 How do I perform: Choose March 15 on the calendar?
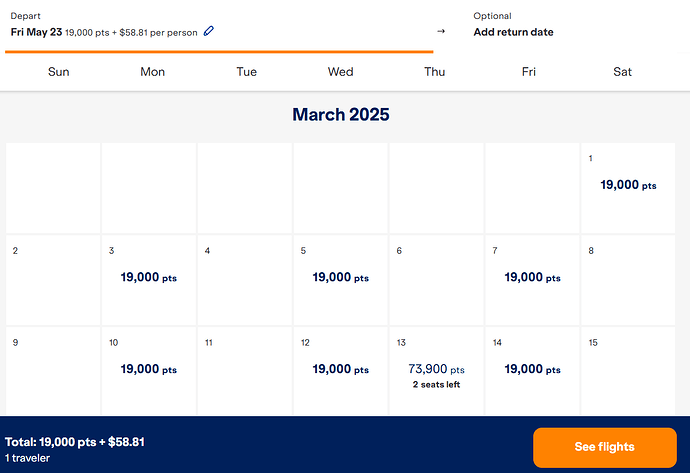click(x=628, y=371)
